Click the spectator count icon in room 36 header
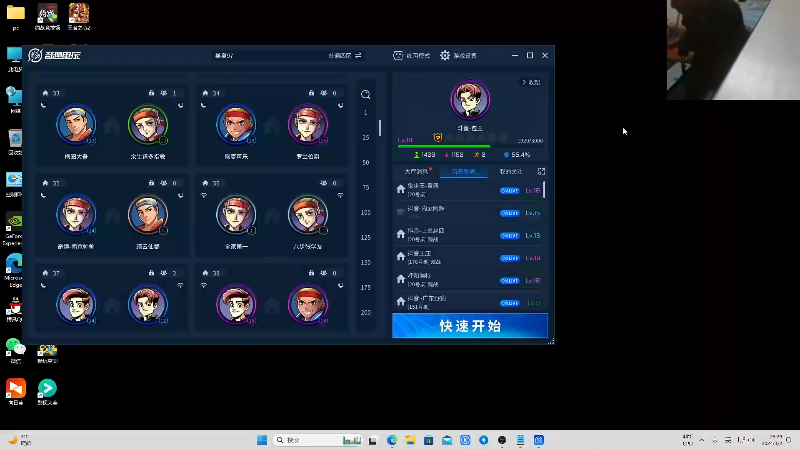 pyautogui.click(x=323, y=183)
